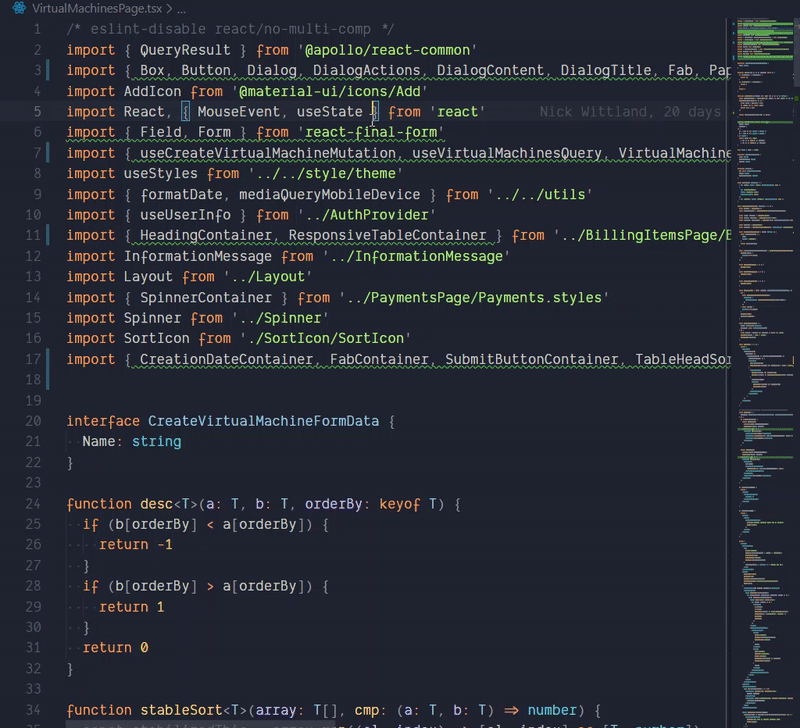This screenshot has height=728, width=800.
Task: Click the ResponsiveTableContainer identifier
Action: [x=387, y=235]
